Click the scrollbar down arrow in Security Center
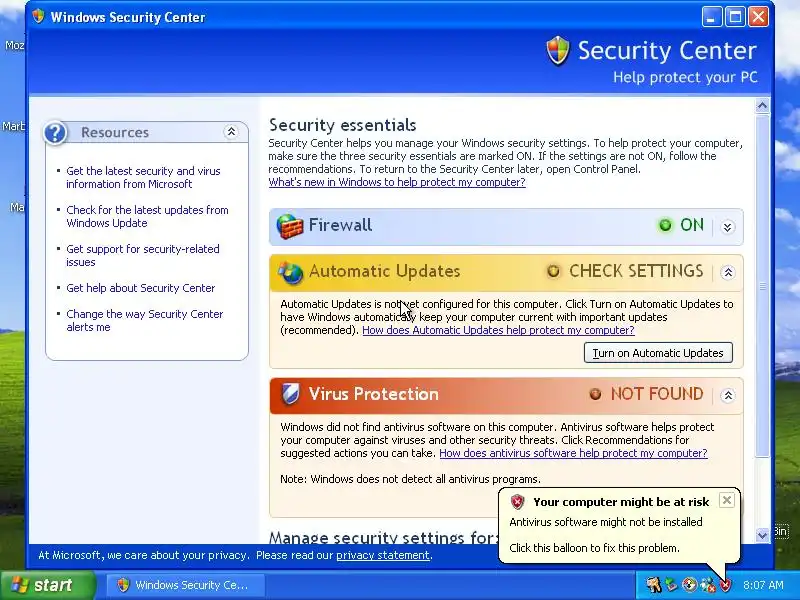 point(762,535)
